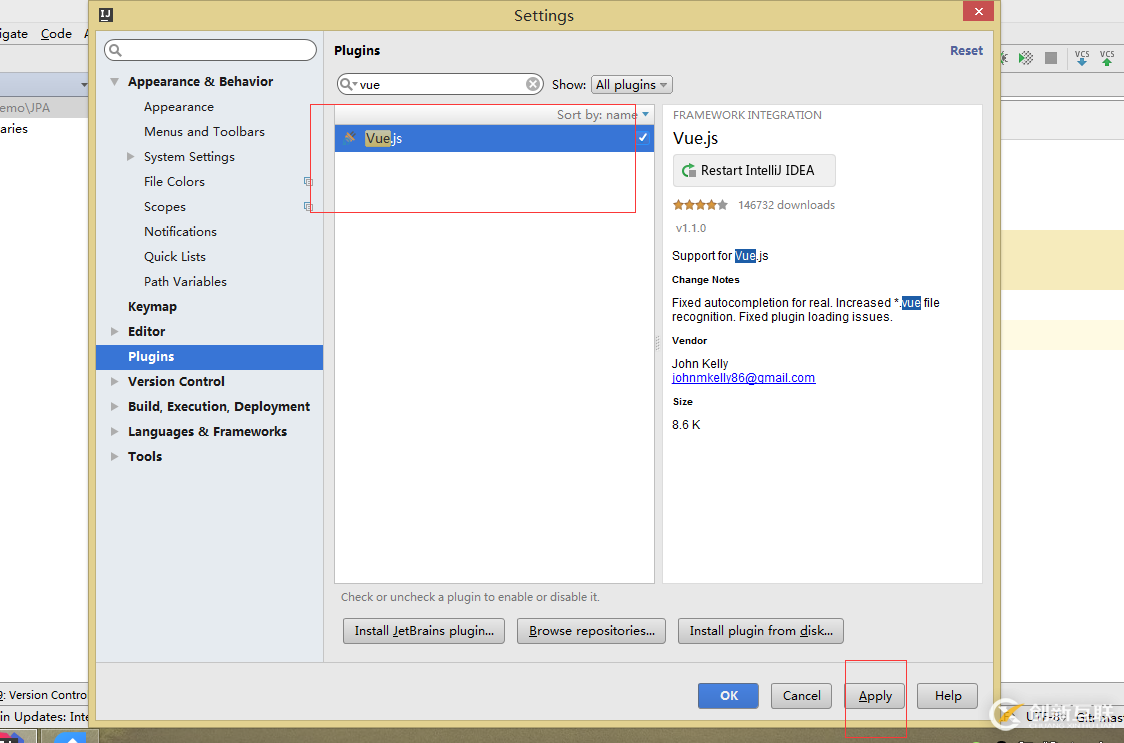Click Install plugin from disk... button
1124x743 pixels.
tap(761, 631)
